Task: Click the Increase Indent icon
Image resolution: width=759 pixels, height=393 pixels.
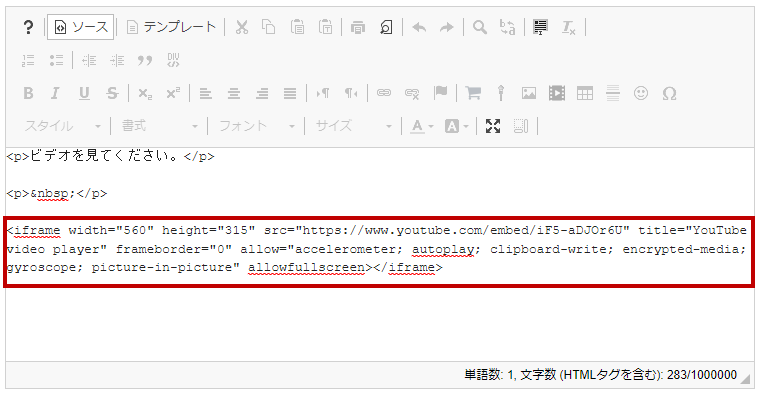Action: [x=117, y=60]
